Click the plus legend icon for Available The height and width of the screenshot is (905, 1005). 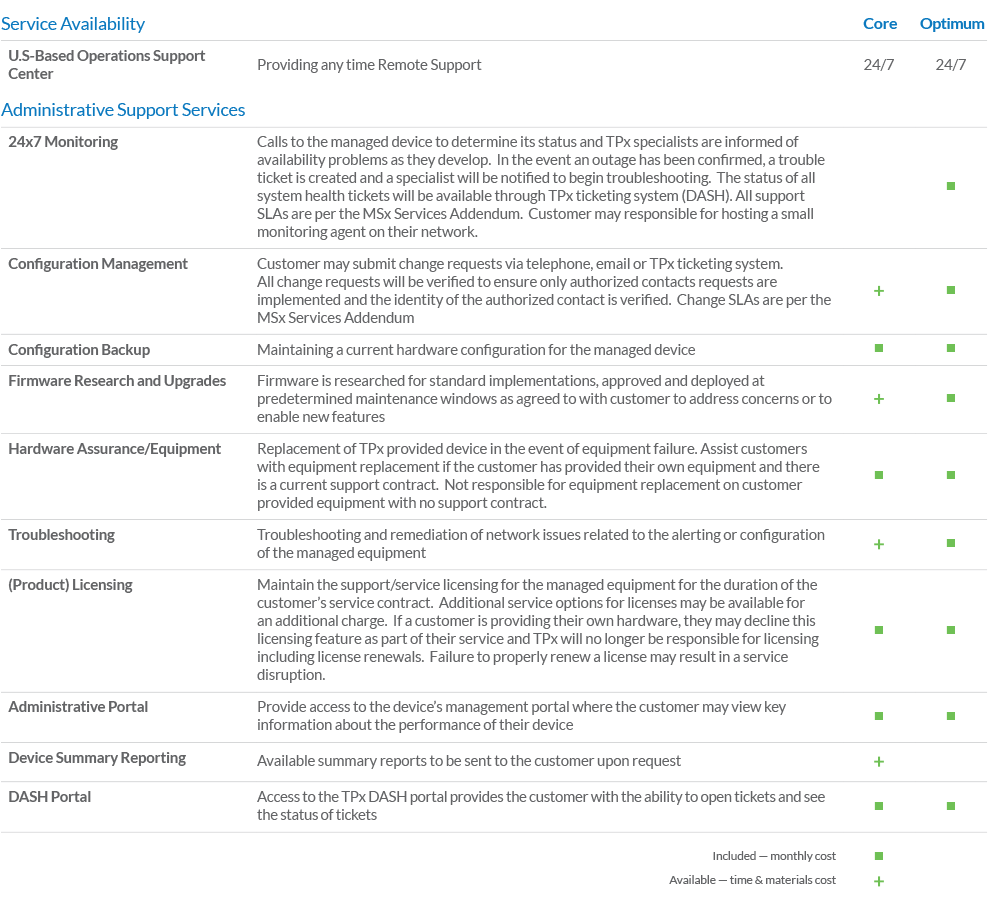click(879, 881)
